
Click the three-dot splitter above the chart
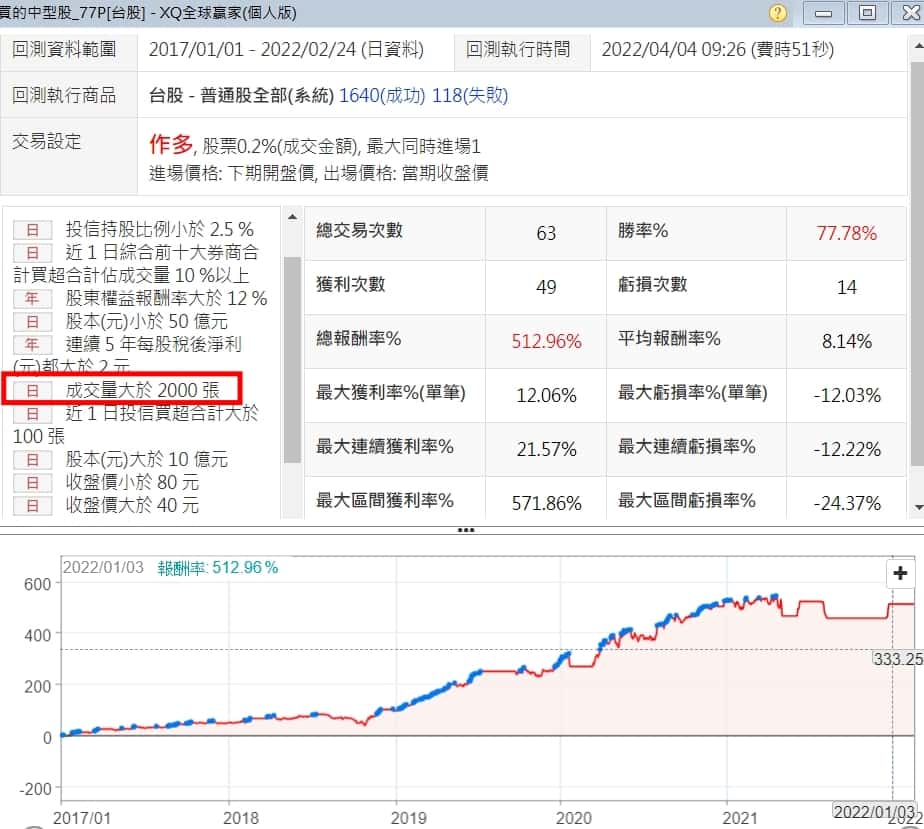(x=465, y=530)
